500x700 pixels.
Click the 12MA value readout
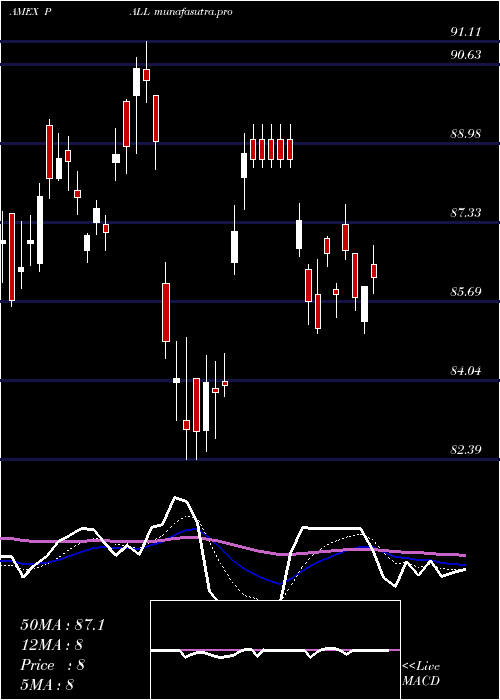52,645
